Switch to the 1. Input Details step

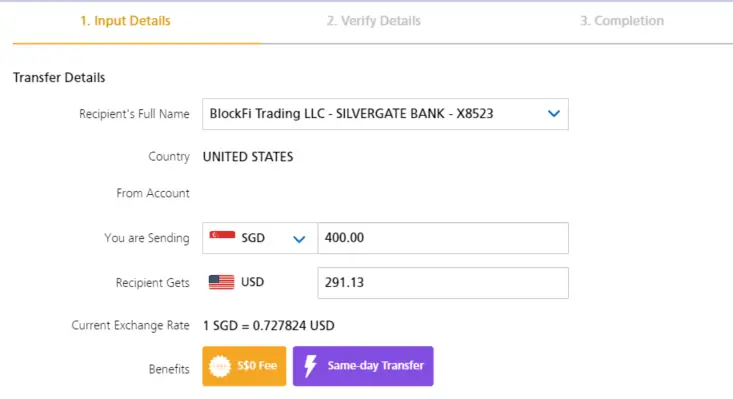[x=125, y=21]
